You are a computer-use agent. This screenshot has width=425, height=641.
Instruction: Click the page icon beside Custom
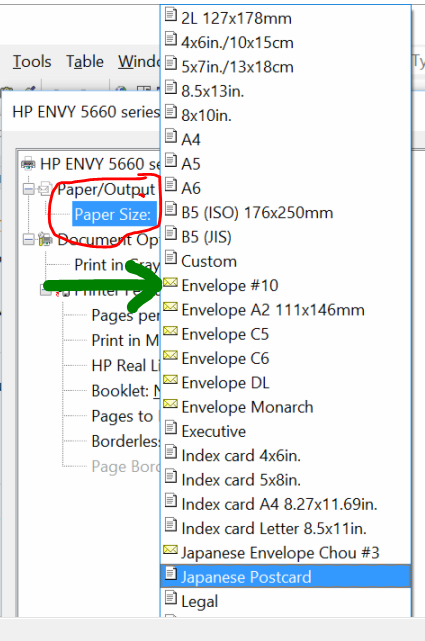tap(171, 258)
